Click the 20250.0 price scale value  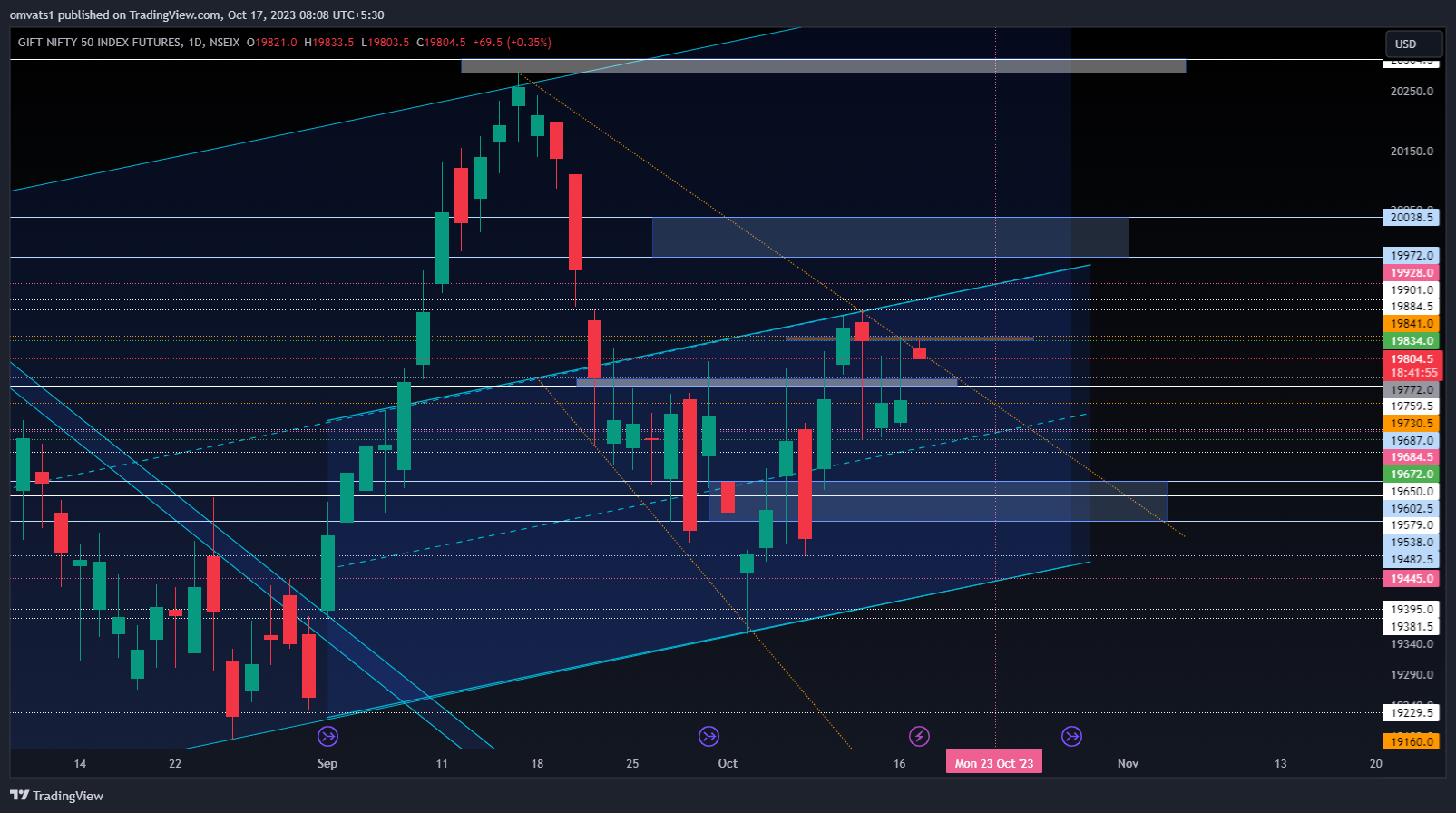(x=1412, y=92)
